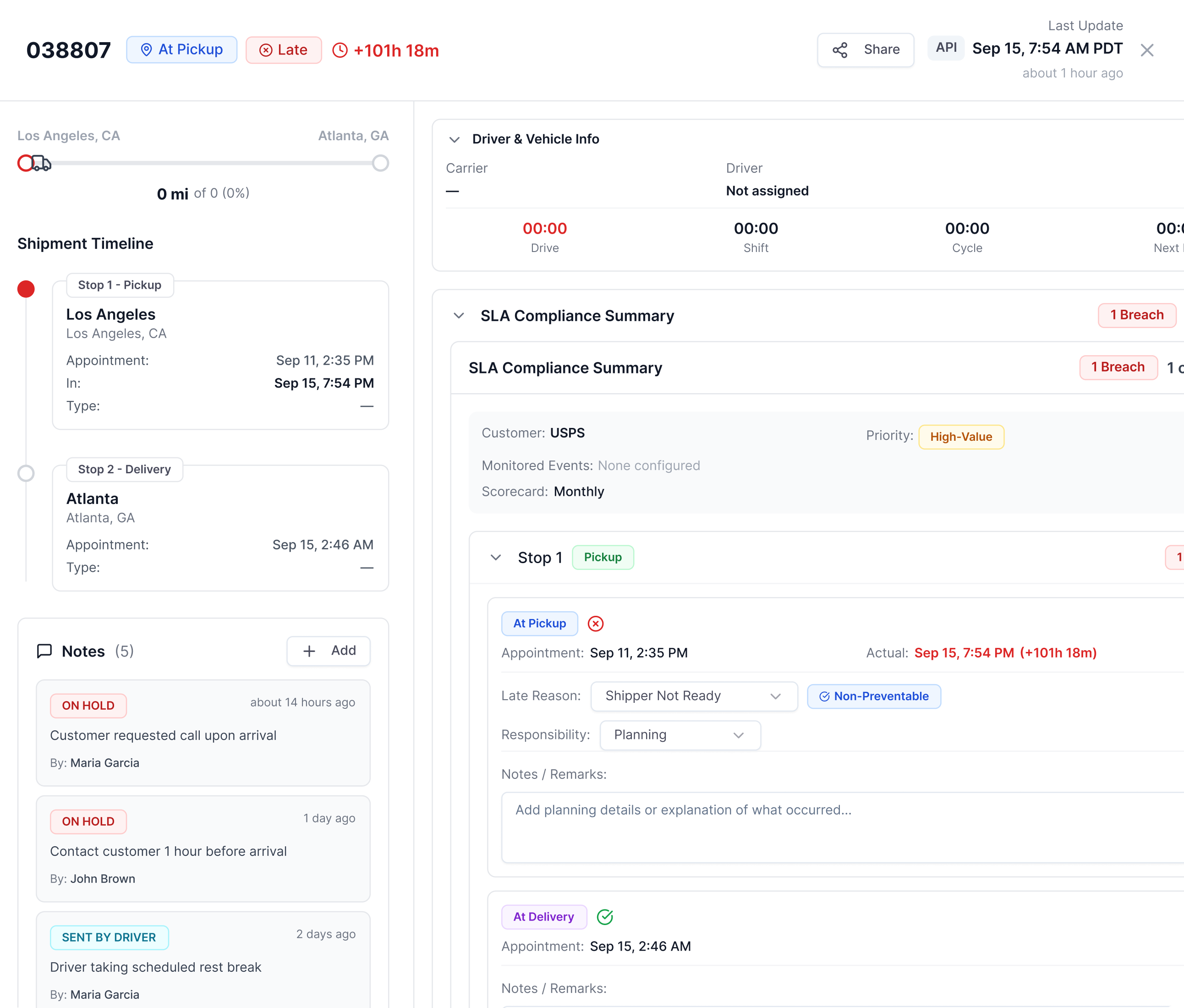Image resolution: width=1184 pixels, height=1008 pixels.
Task: Click the Drive time 00:00 value in red
Action: [544, 229]
